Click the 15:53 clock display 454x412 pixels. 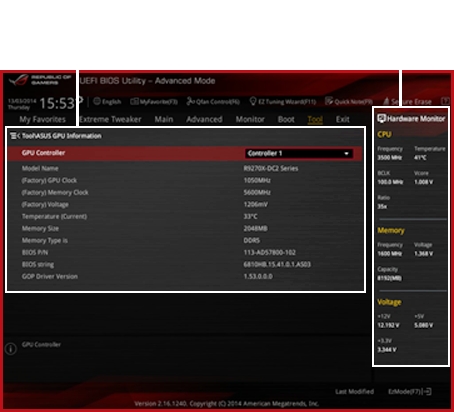[57, 104]
